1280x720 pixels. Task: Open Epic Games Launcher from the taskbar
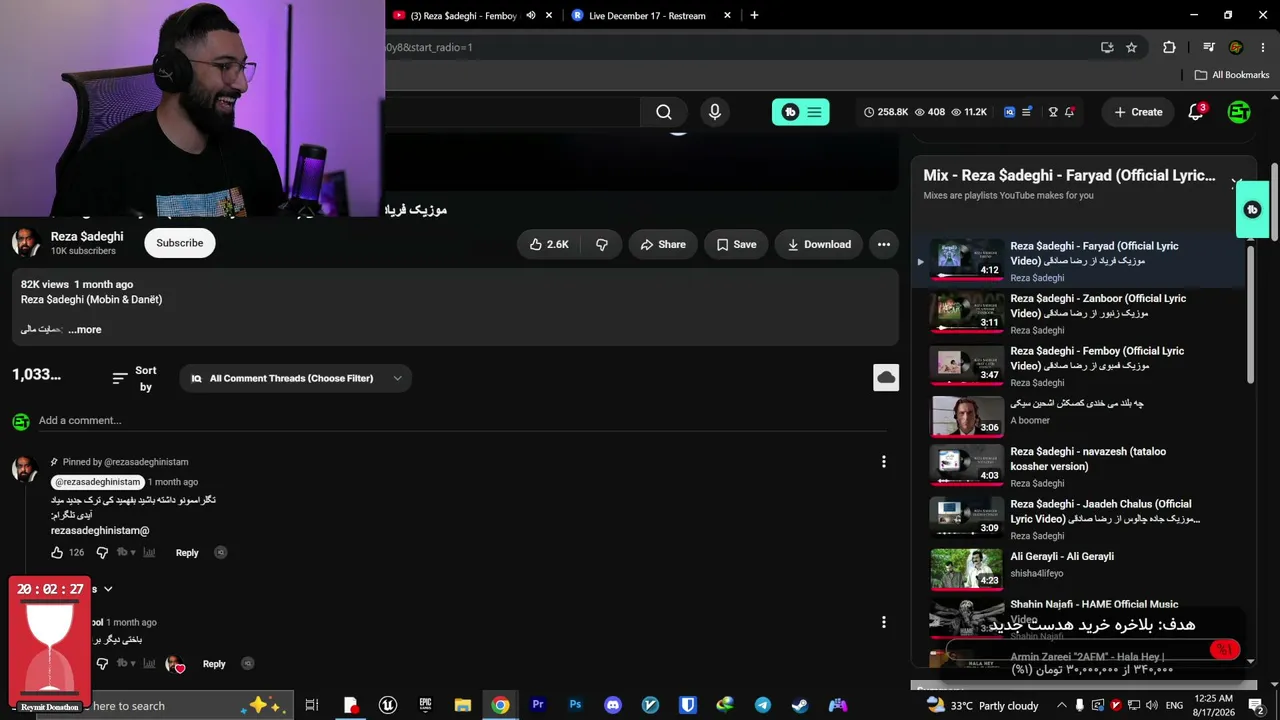(425, 705)
